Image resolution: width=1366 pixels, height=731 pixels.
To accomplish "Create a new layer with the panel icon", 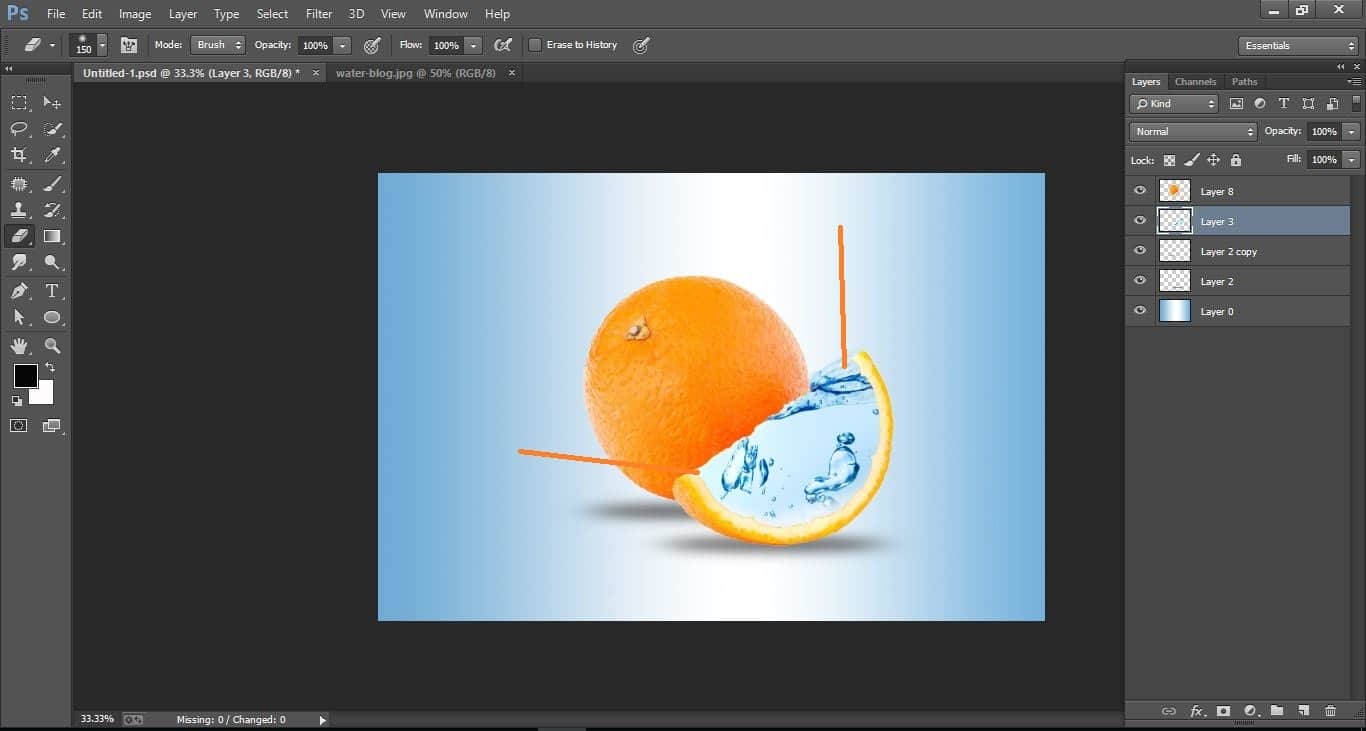I will [x=1303, y=711].
